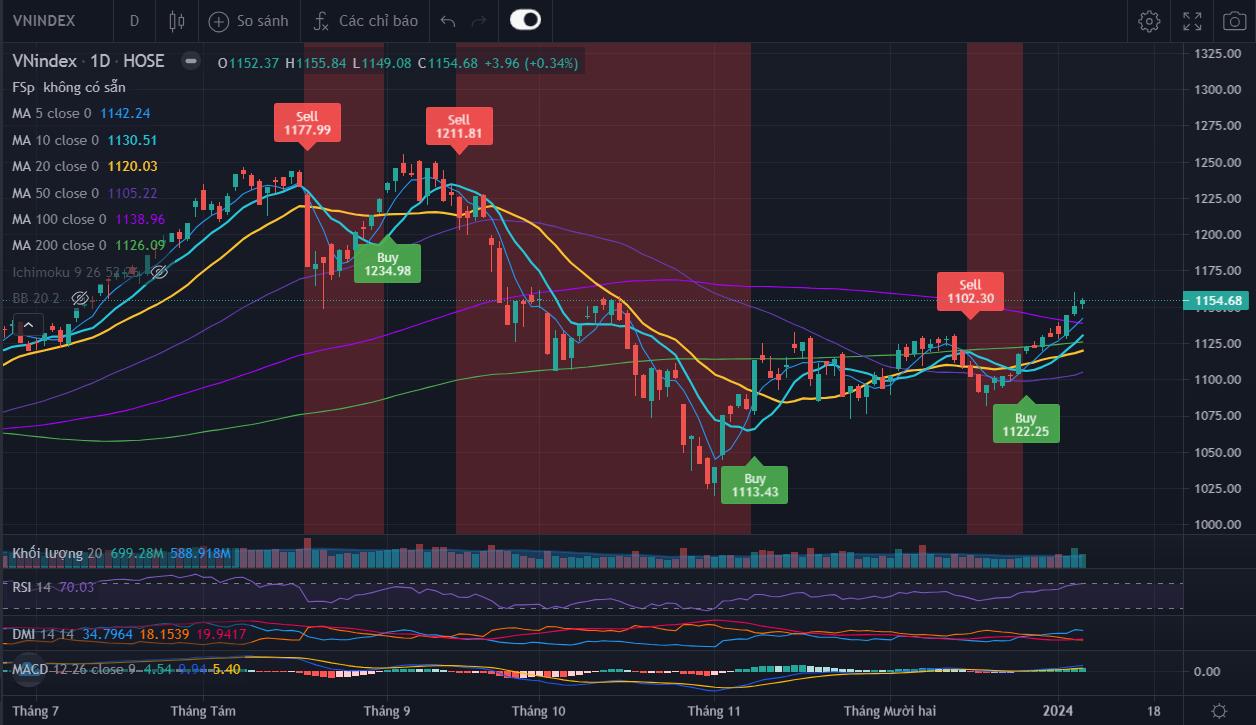Image resolution: width=1256 pixels, height=725 pixels.
Task: Click the undo arrow in toolbar
Action: [448, 20]
